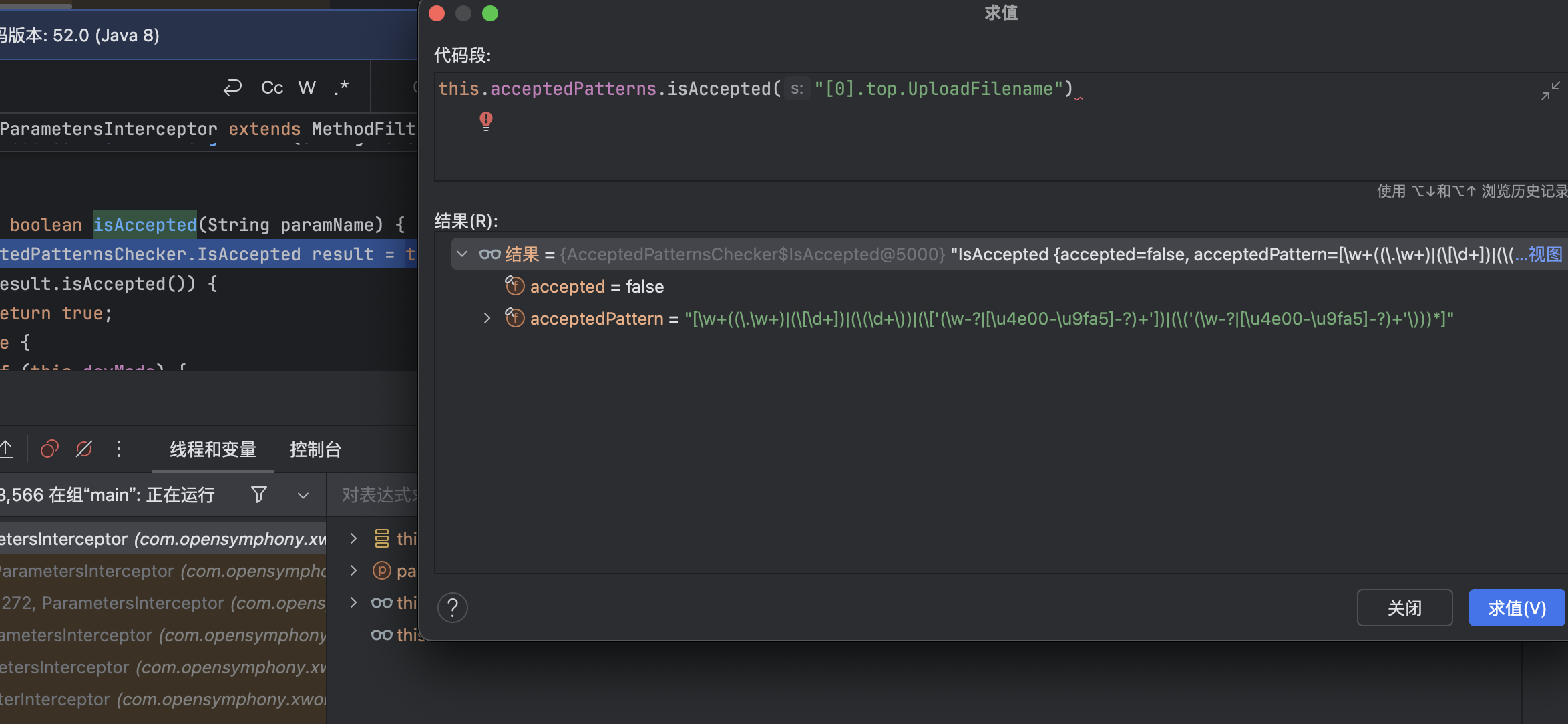Image resolution: width=1568 pixels, height=724 pixels.
Task: Click the 'boolean' keyword before isAccepted
Action: (46, 225)
